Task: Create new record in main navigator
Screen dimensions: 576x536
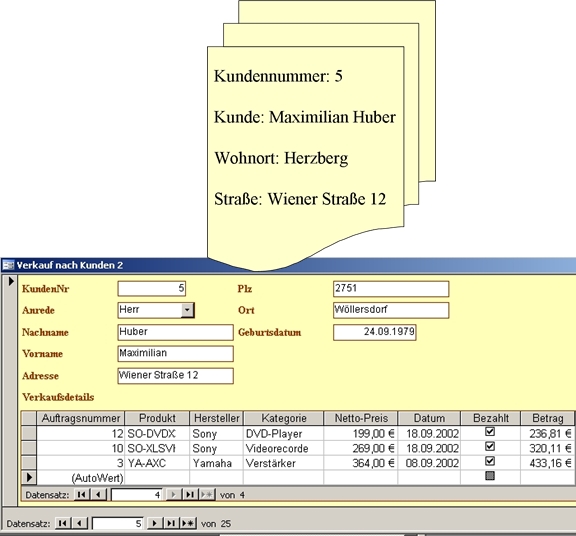Action: click(188, 523)
